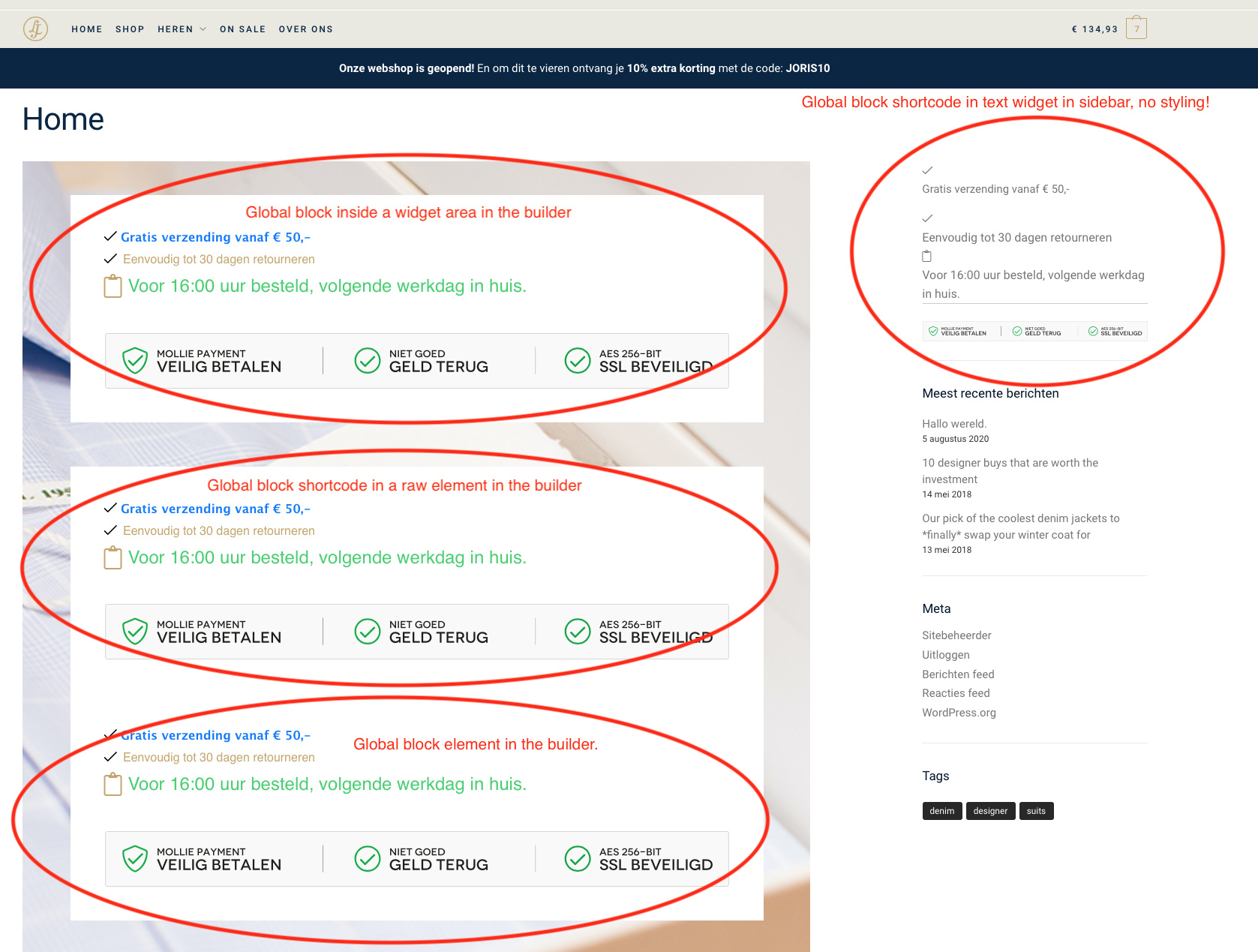Image resolution: width=1258 pixels, height=952 pixels.
Task: Open first 'Gratis verzending vanaf € 50,-' link
Action: pos(215,237)
